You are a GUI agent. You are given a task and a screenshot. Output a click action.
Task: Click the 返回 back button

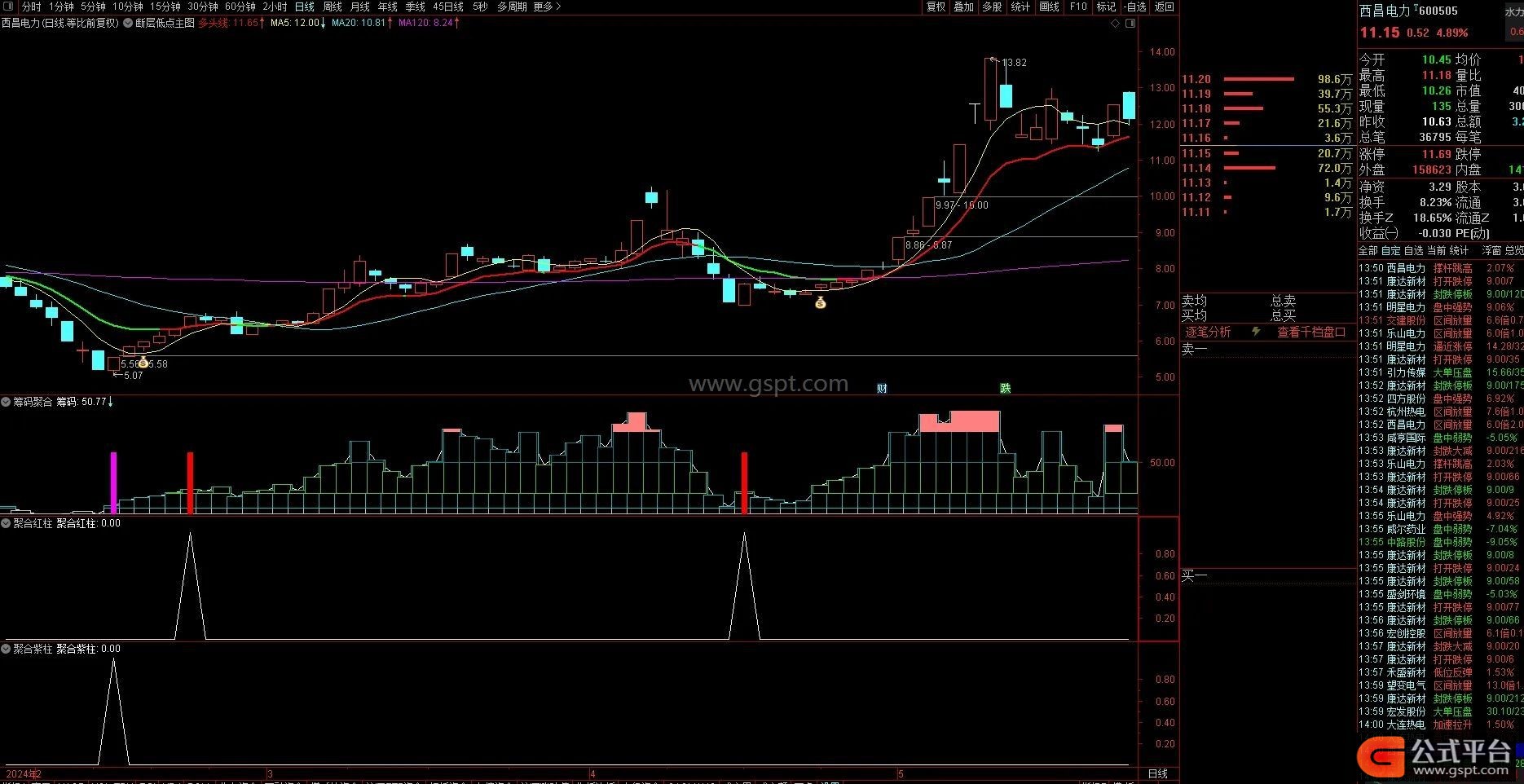[x=1165, y=7]
